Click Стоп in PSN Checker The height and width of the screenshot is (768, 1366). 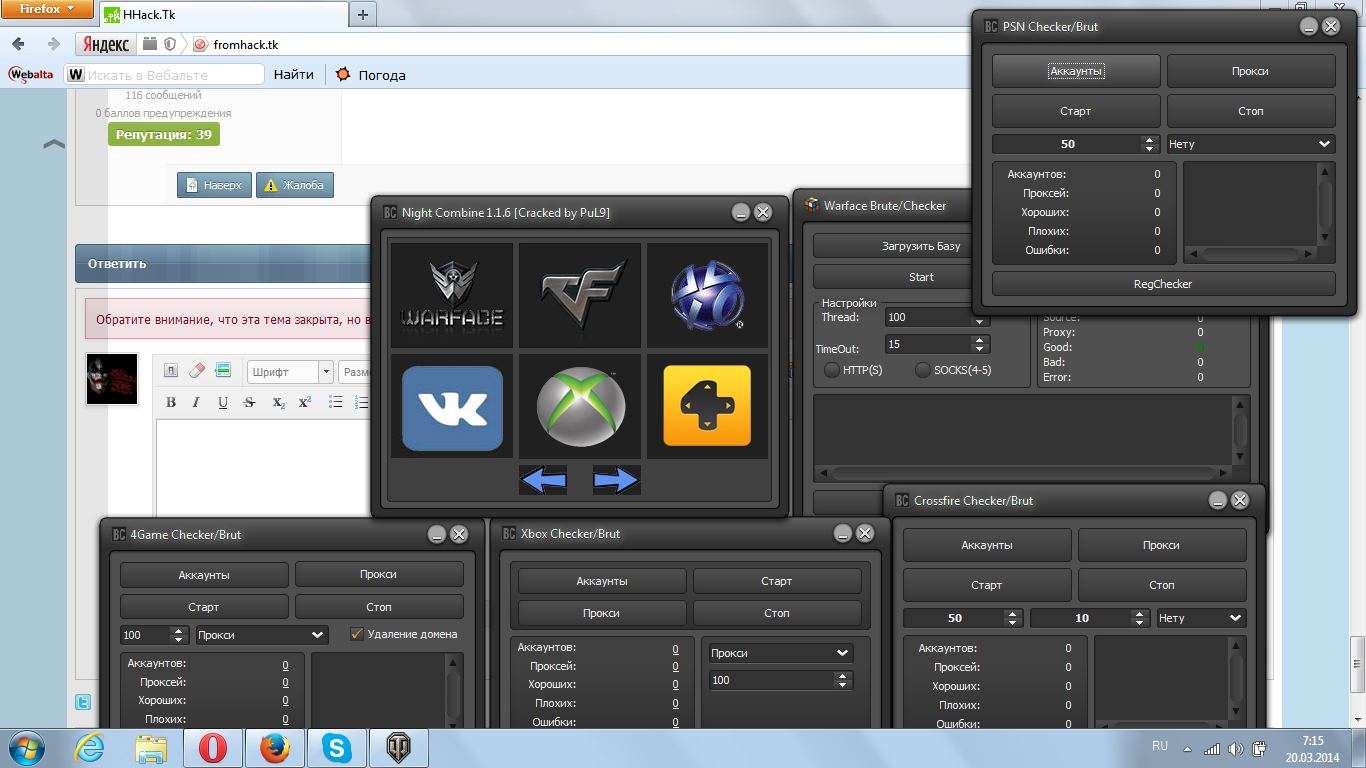coord(1251,111)
